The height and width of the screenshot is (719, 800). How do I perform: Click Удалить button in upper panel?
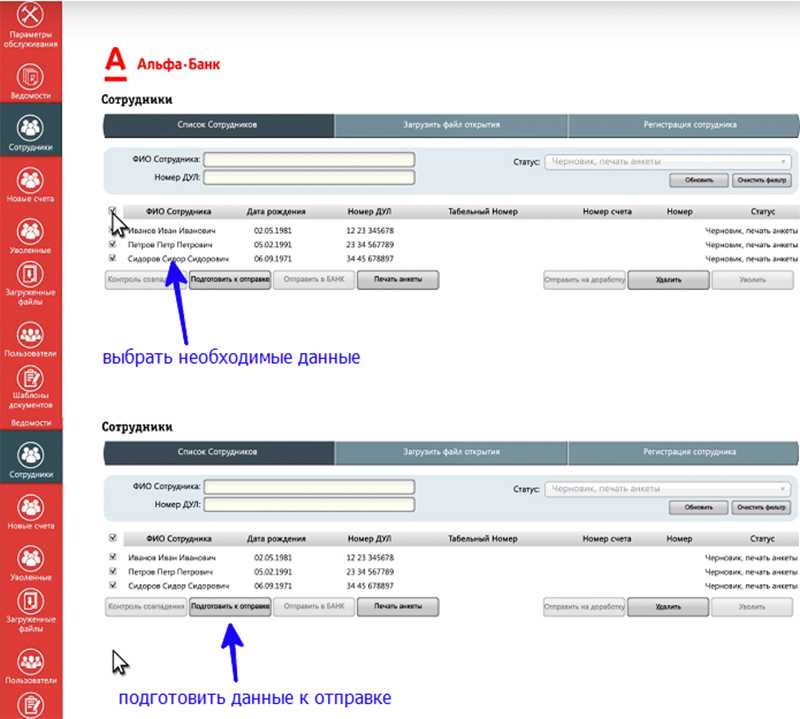pos(668,280)
